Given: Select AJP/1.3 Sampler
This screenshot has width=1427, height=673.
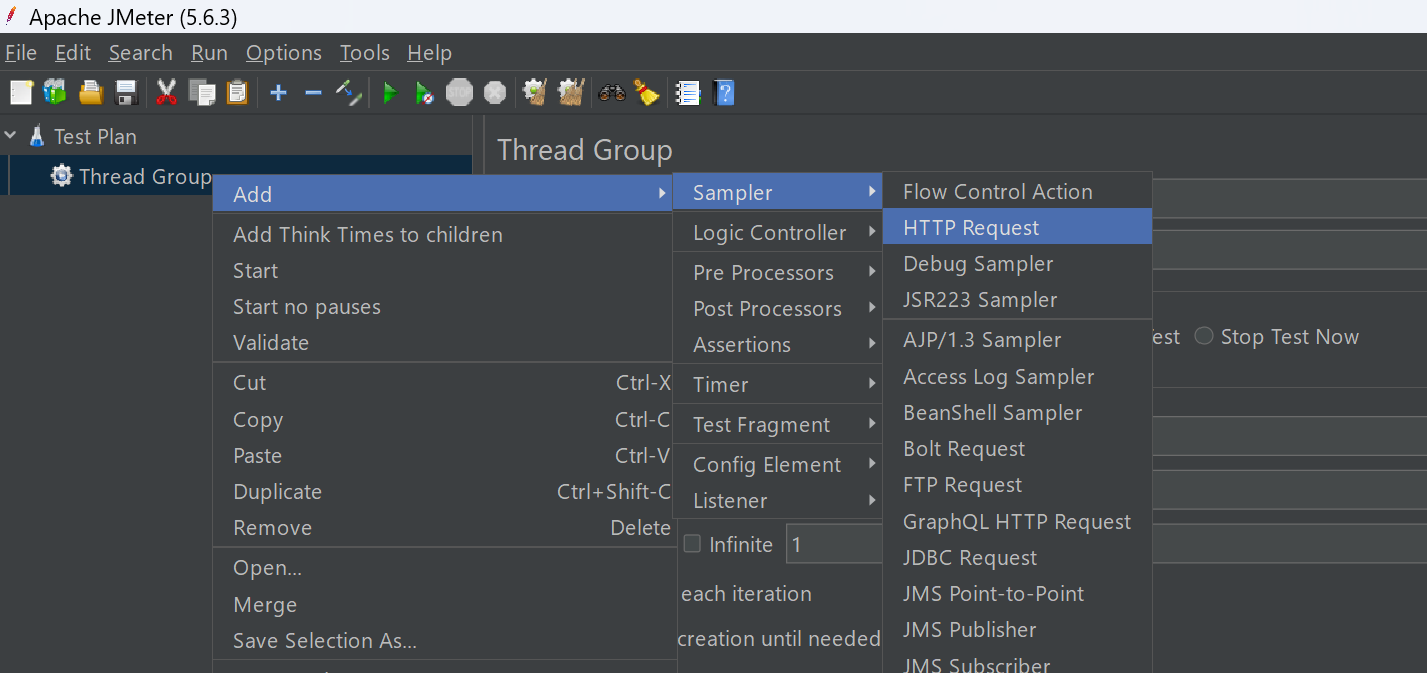Looking at the screenshot, I should click(1018, 340).
